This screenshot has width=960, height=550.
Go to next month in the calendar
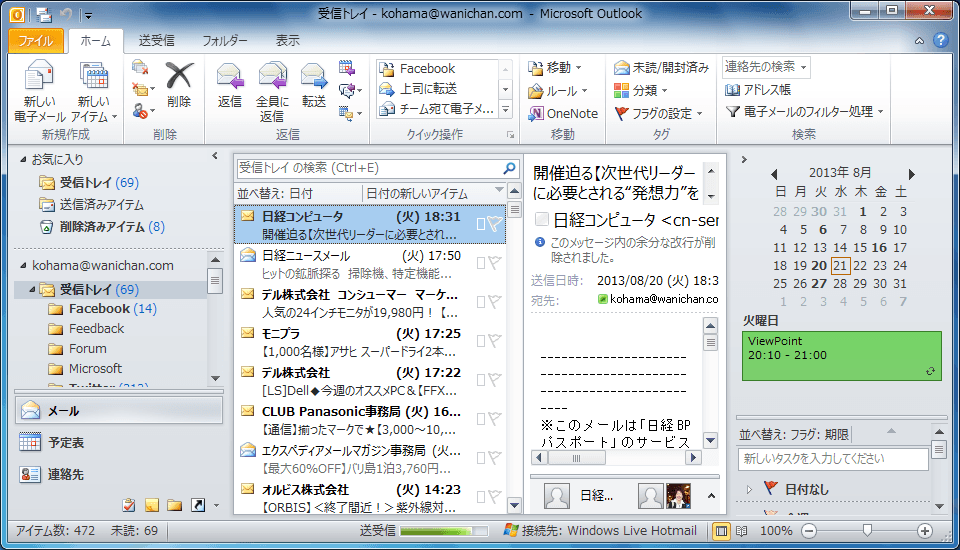[x=912, y=175]
